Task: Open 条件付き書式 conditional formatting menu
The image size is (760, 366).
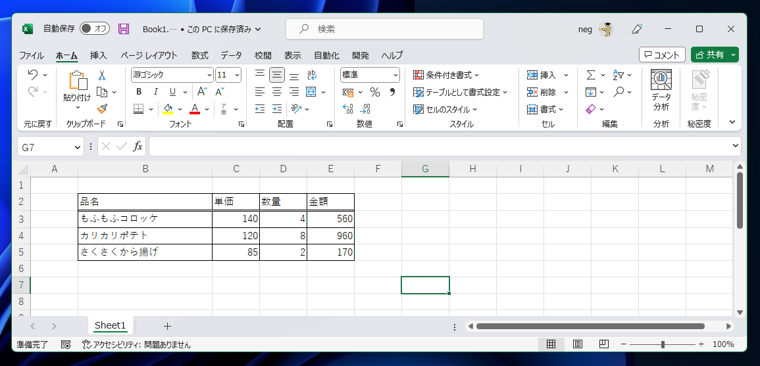Action: click(446, 75)
